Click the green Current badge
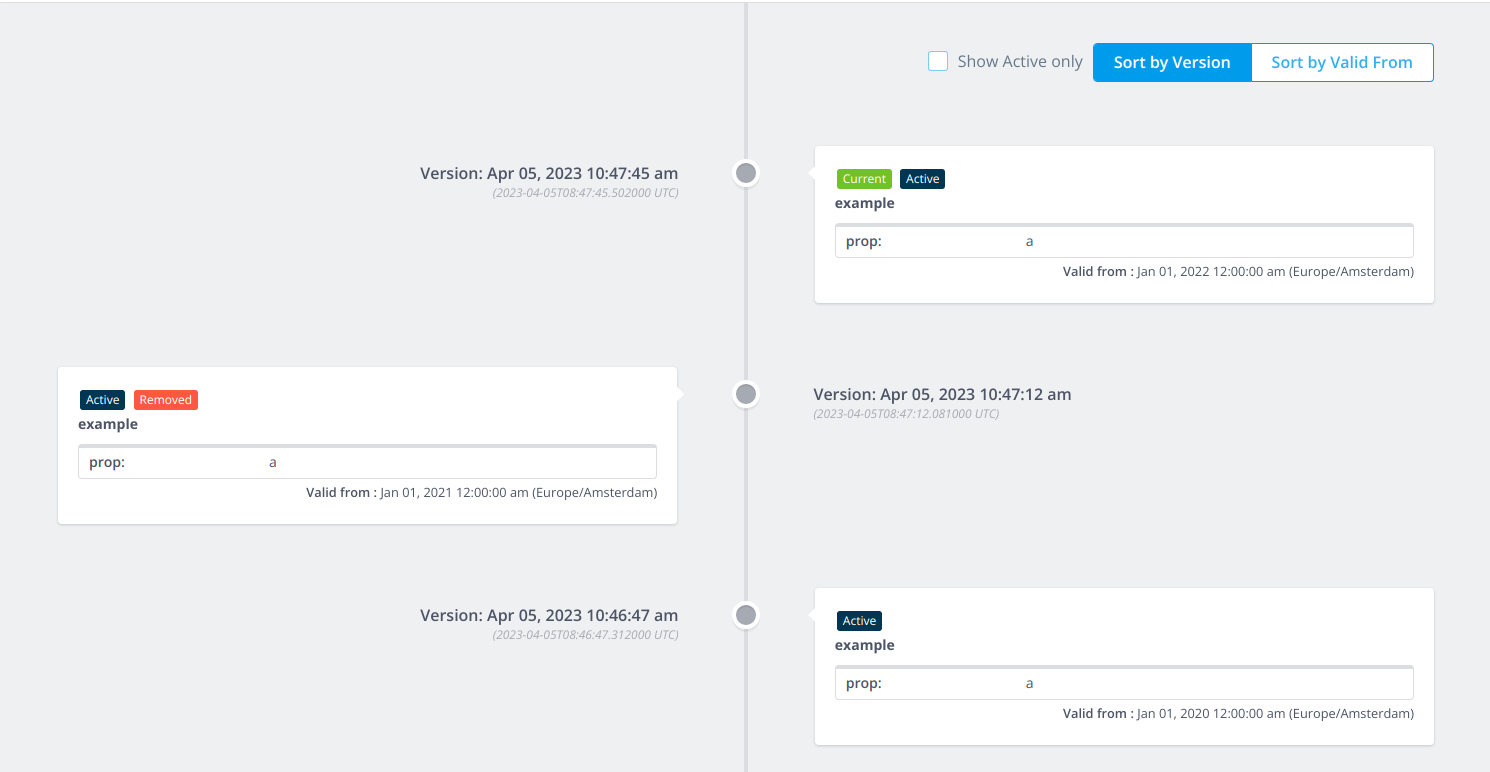The image size is (1490, 772). pos(864,179)
